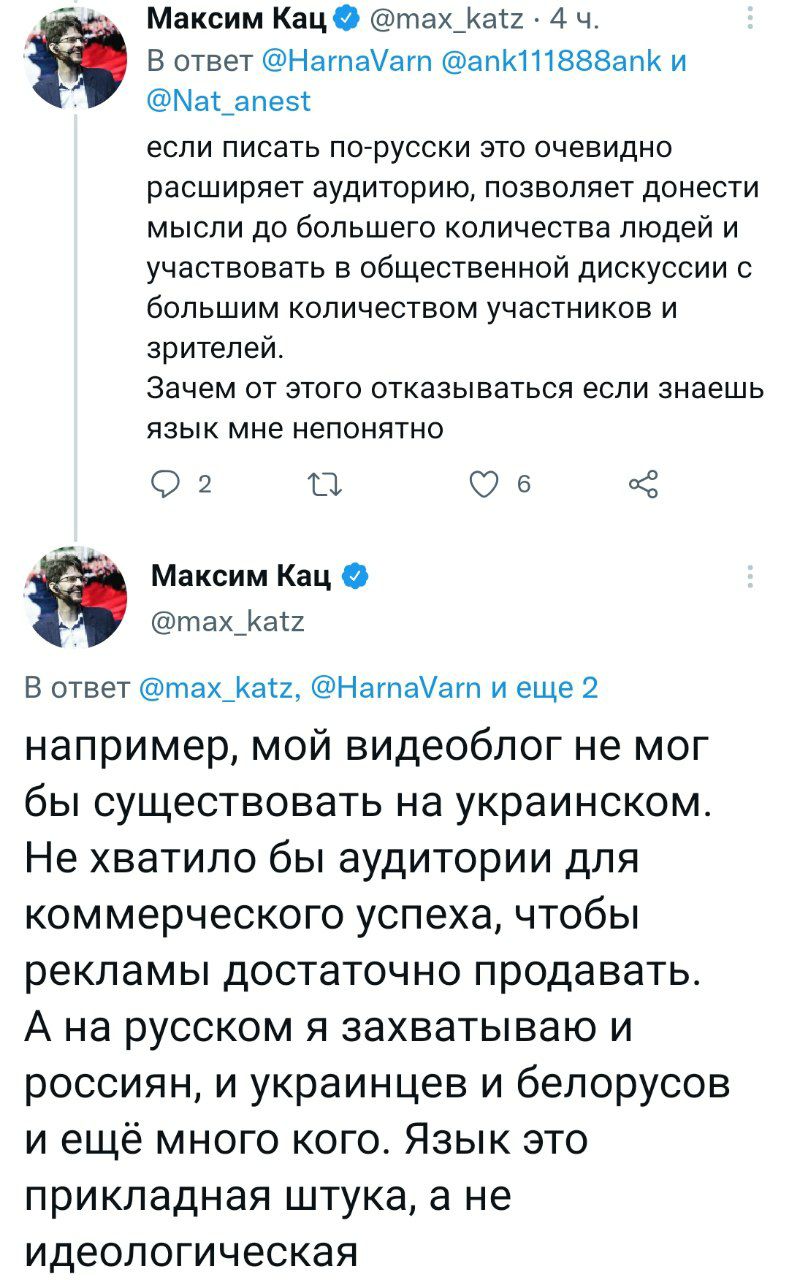Click the verified badge beside the second Максим Кац name
Viewport: 789px width, 1280px height.
point(358,577)
